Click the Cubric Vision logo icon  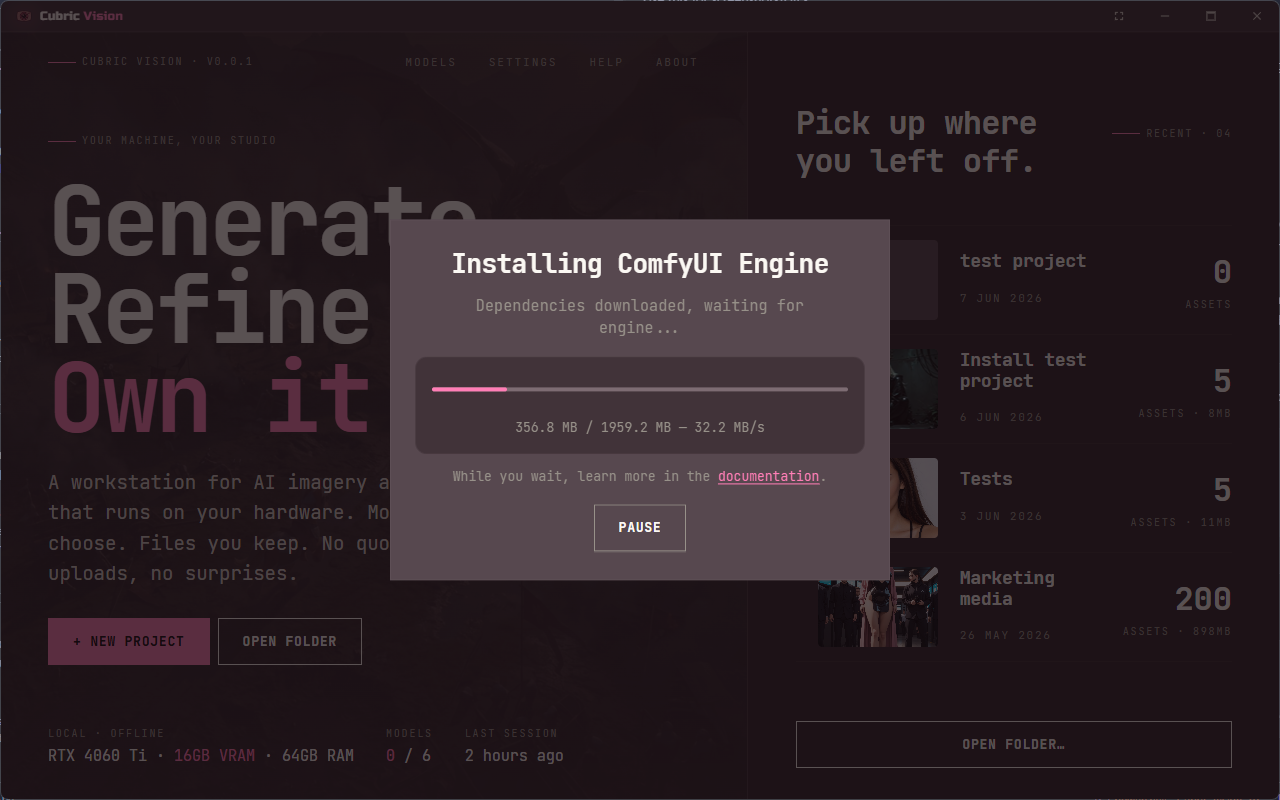25,16
